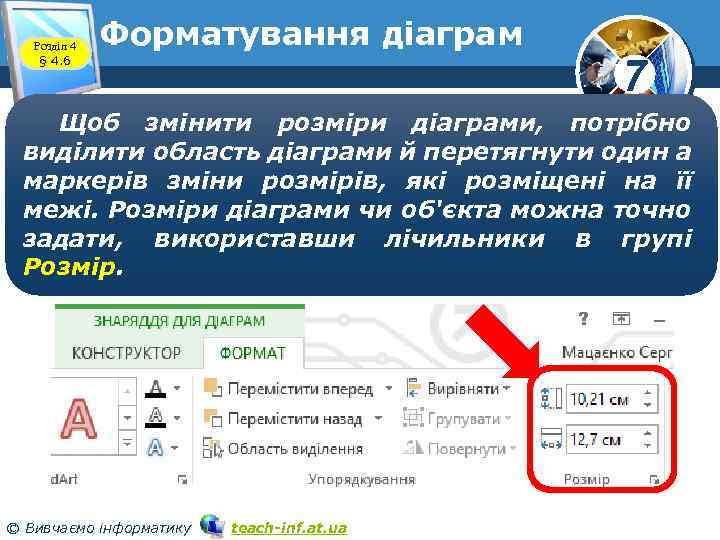Open Область виділення pane

point(295,449)
